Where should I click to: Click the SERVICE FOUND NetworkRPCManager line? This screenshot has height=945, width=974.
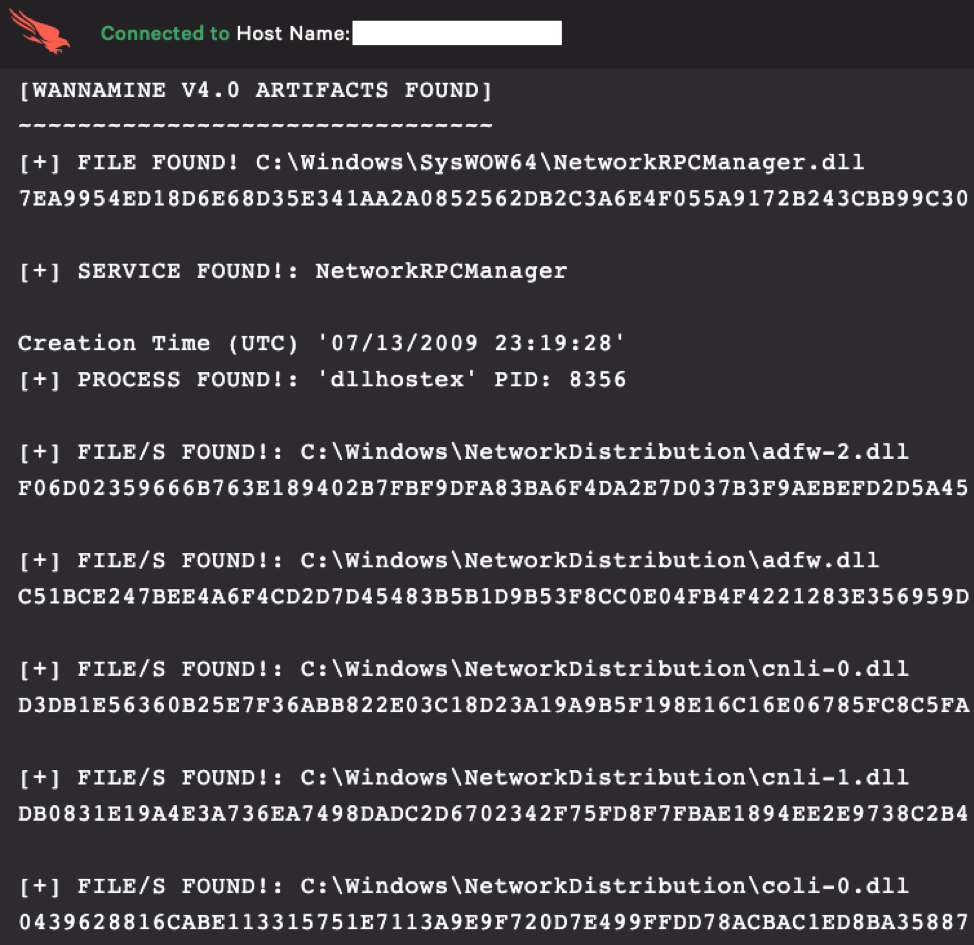292,271
